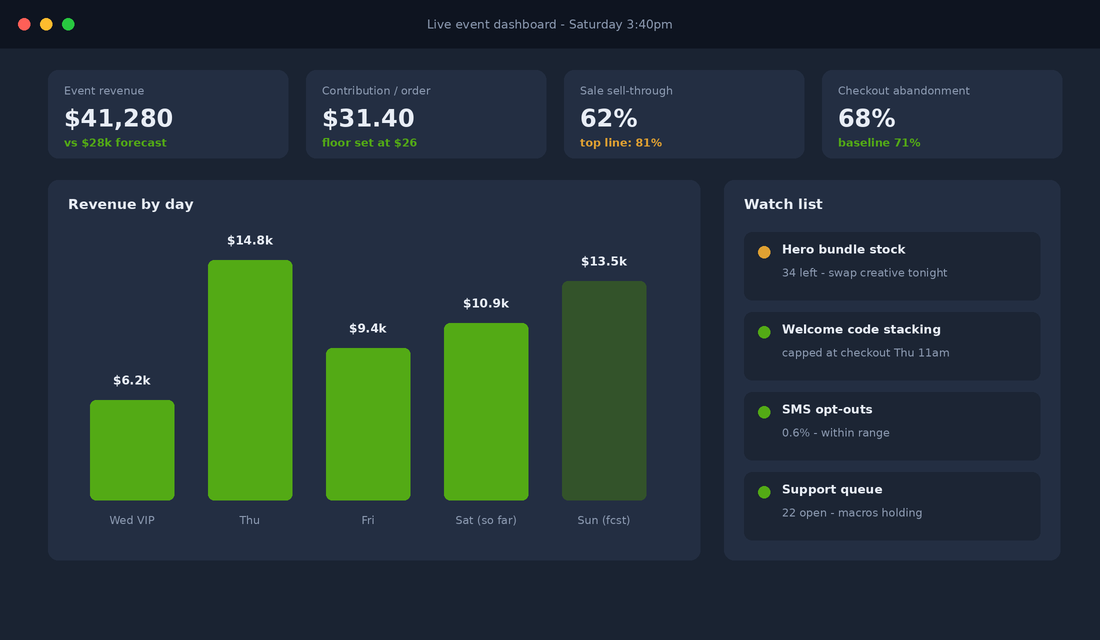Viewport: 1100px width, 640px height.
Task: Minimize the window with the yellow button
Action: click(x=46, y=25)
